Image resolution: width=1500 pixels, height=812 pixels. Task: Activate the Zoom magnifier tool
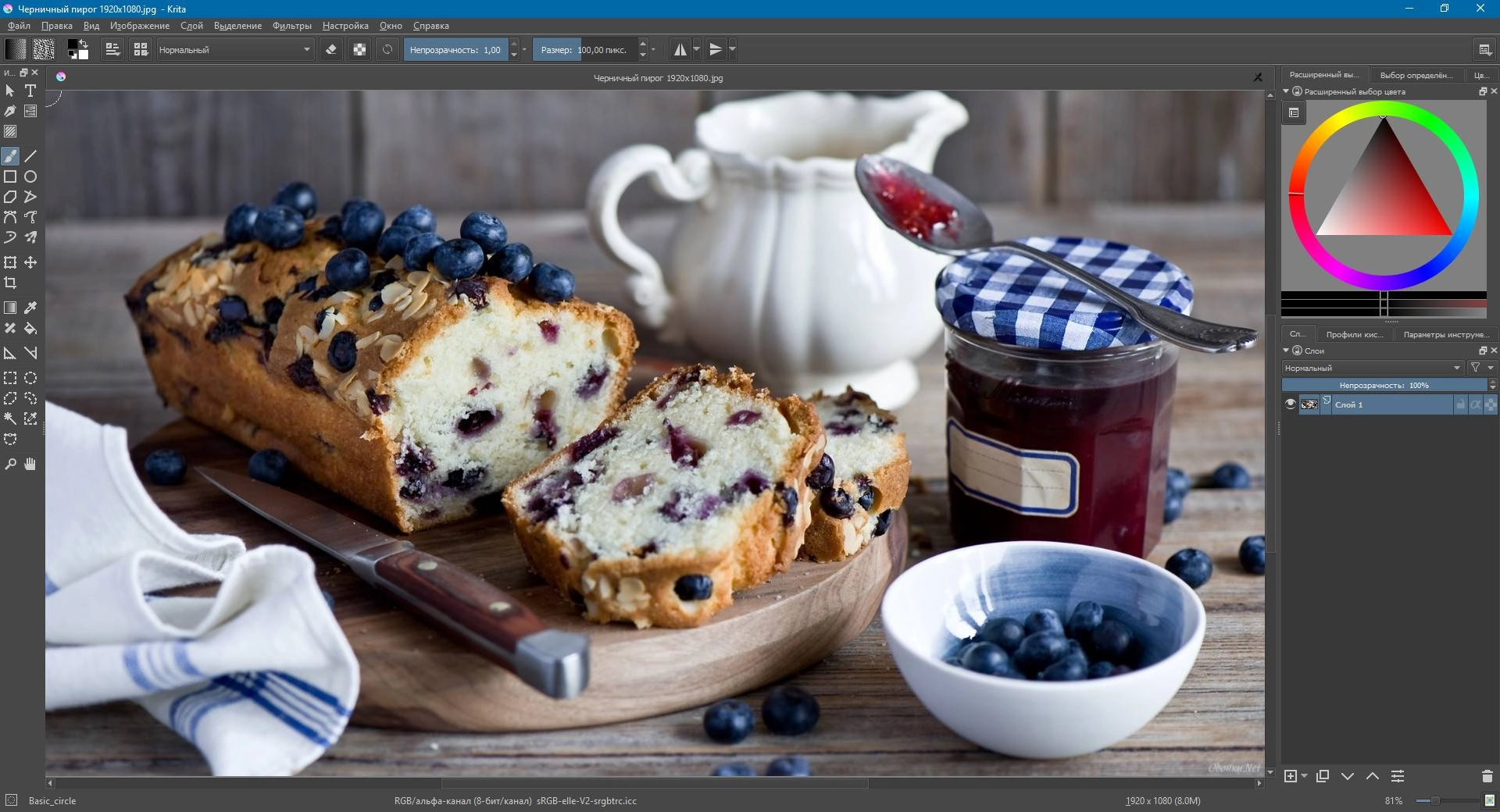(10, 464)
